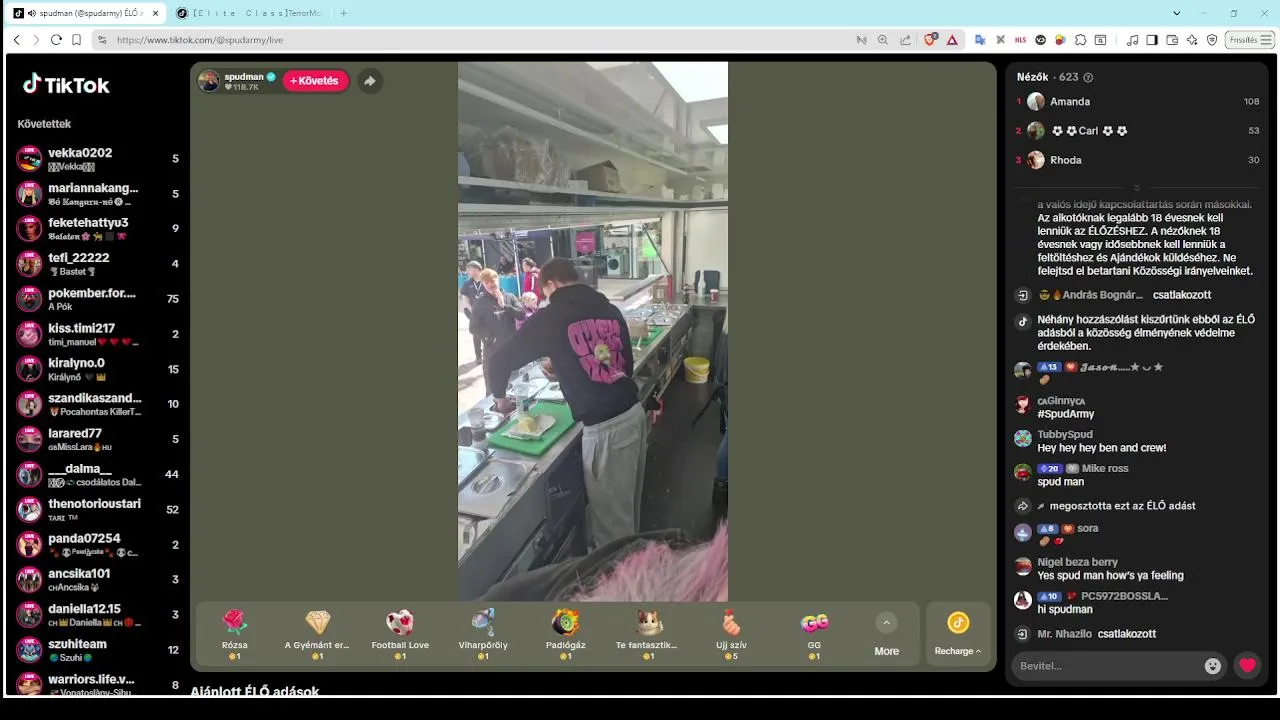Viewport: 1280px width, 720px height.
Task: Zoom icon in the address bar
Action: [x=882, y=40]
